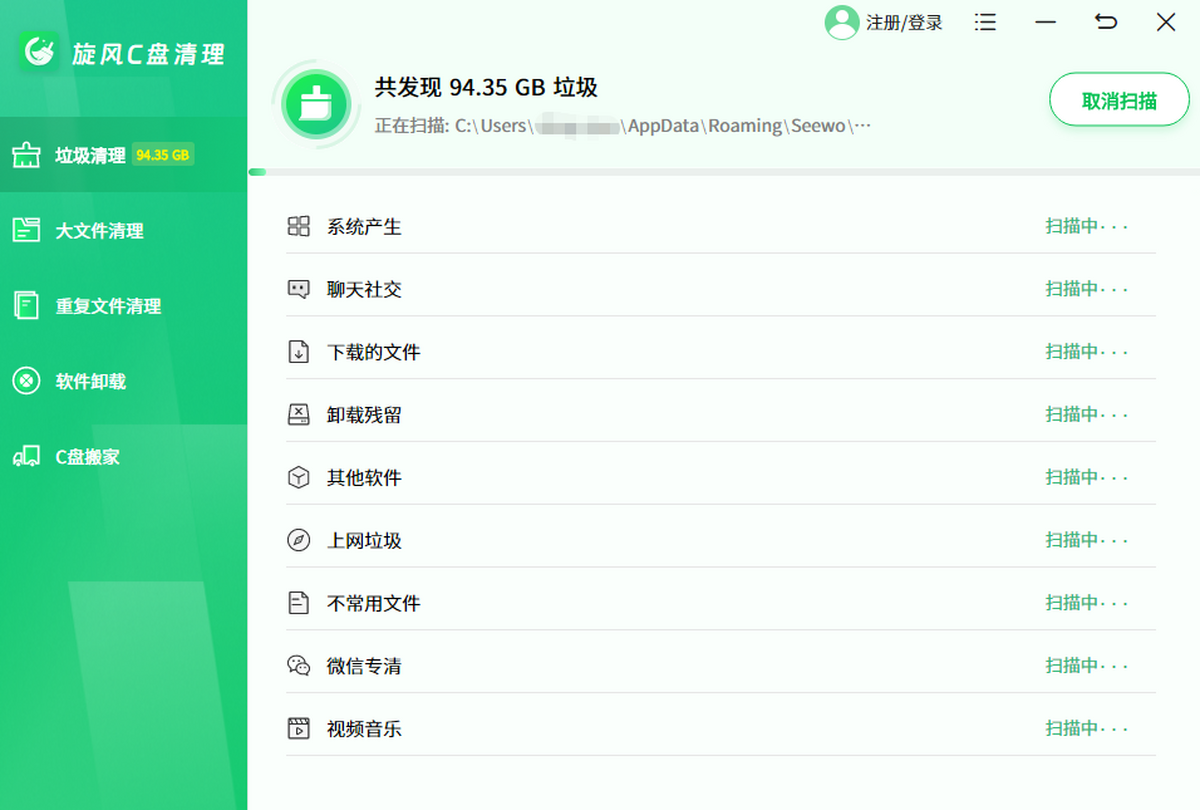The width and height of the screenshot is (1200, 810).
Task: Click the 聊天社交 chat bubble icon
Action: tap(298, 289)
